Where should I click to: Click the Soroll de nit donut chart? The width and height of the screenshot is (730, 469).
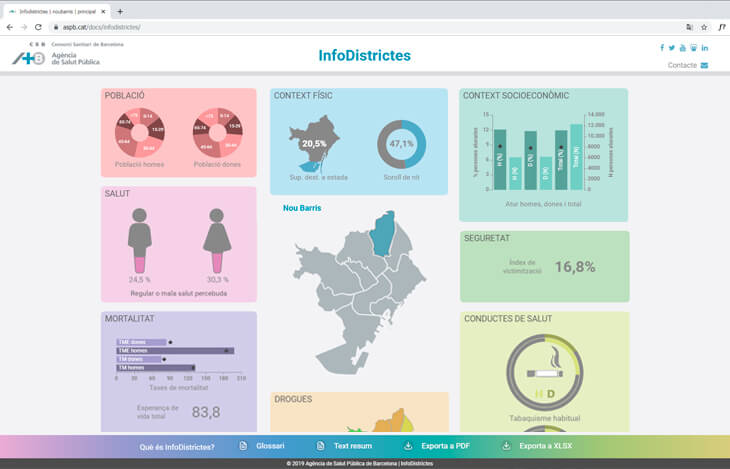(x=401, y=144)
